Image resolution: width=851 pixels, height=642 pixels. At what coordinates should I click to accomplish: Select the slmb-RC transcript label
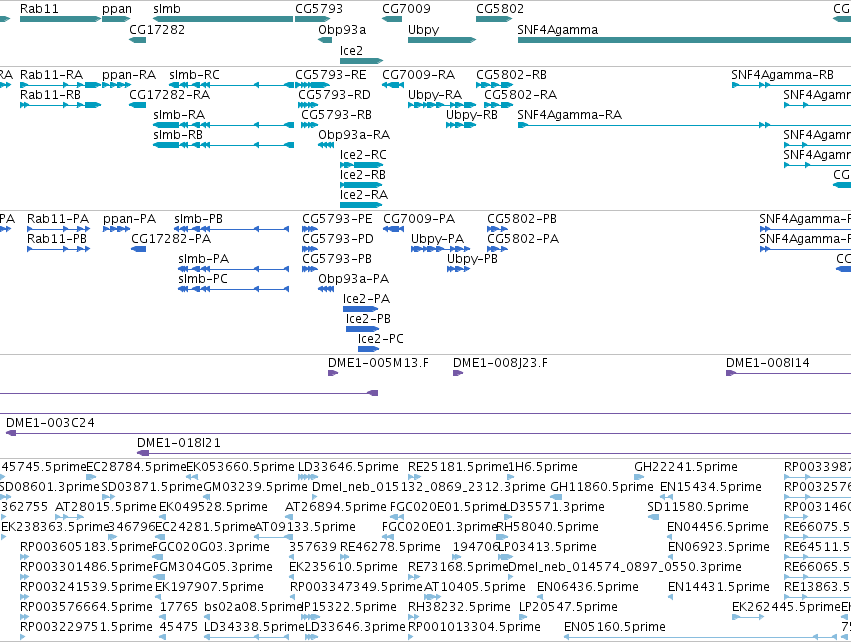[194, 75]
